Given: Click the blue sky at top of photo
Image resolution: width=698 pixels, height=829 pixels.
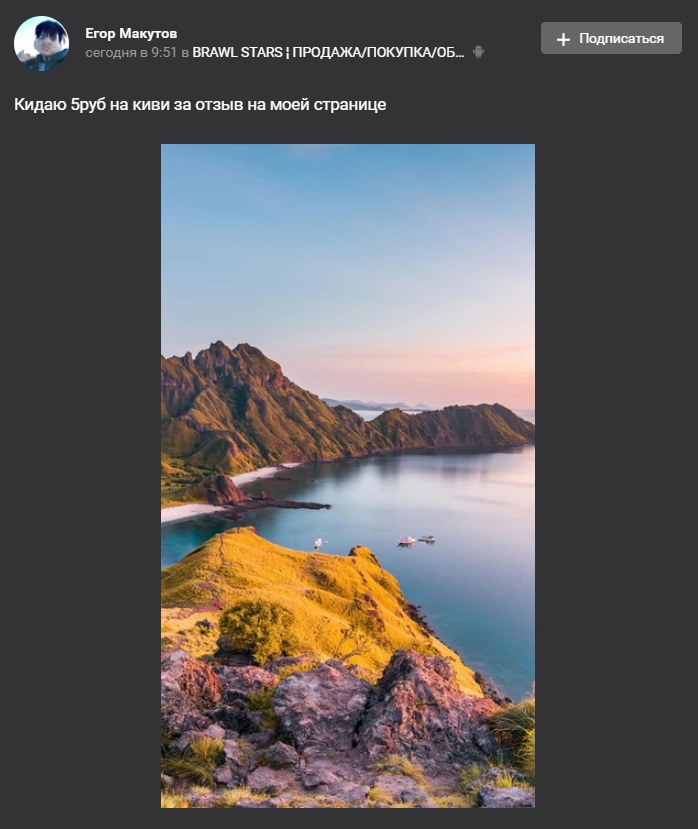Looking at the screenshot, I should [x=348, y=211].
